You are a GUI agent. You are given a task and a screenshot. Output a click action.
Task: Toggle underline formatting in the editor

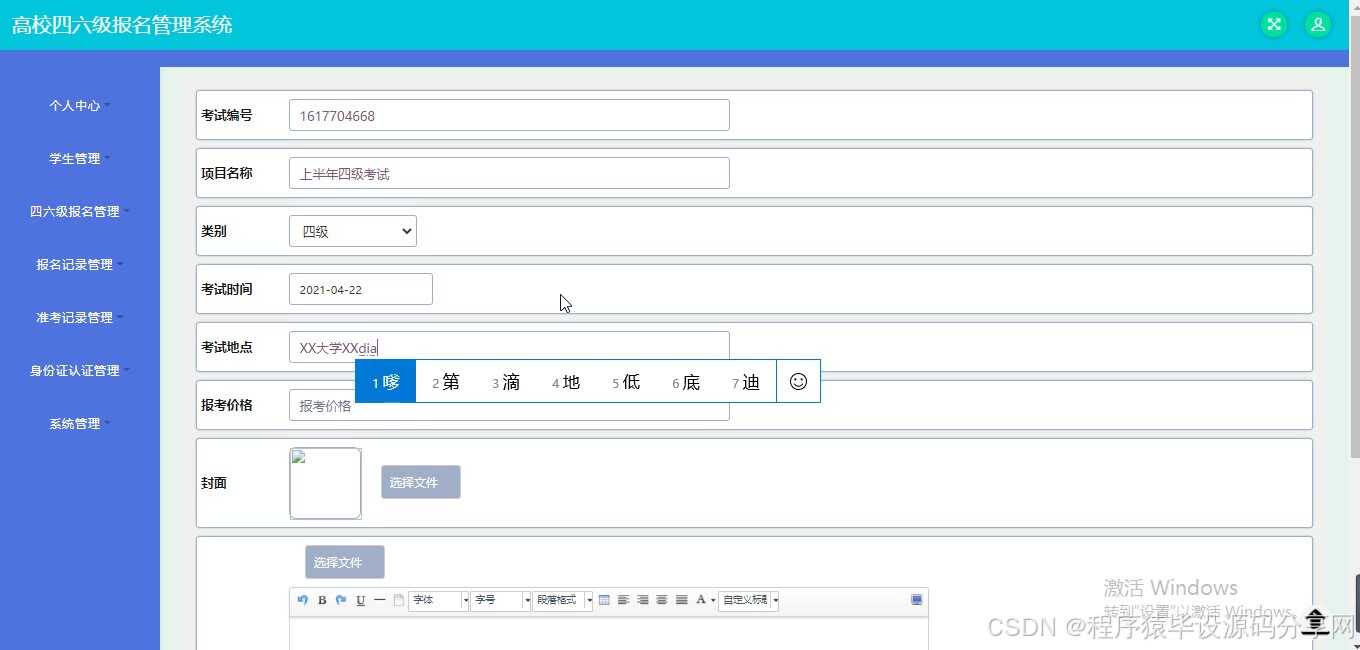click(360, 600)
